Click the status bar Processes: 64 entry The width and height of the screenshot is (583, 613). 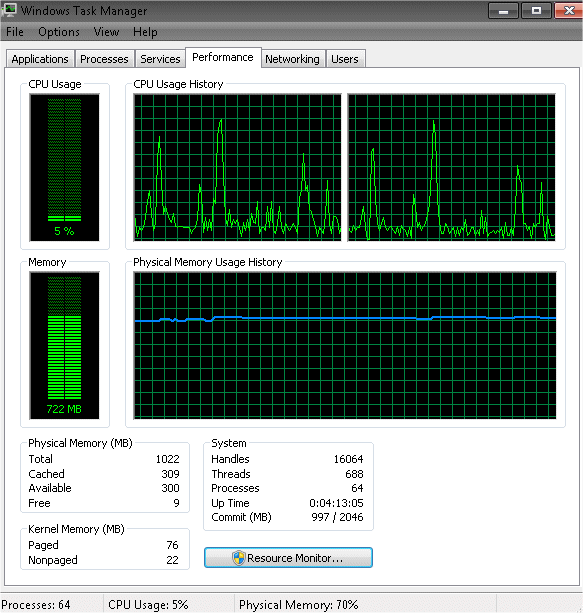36,605
